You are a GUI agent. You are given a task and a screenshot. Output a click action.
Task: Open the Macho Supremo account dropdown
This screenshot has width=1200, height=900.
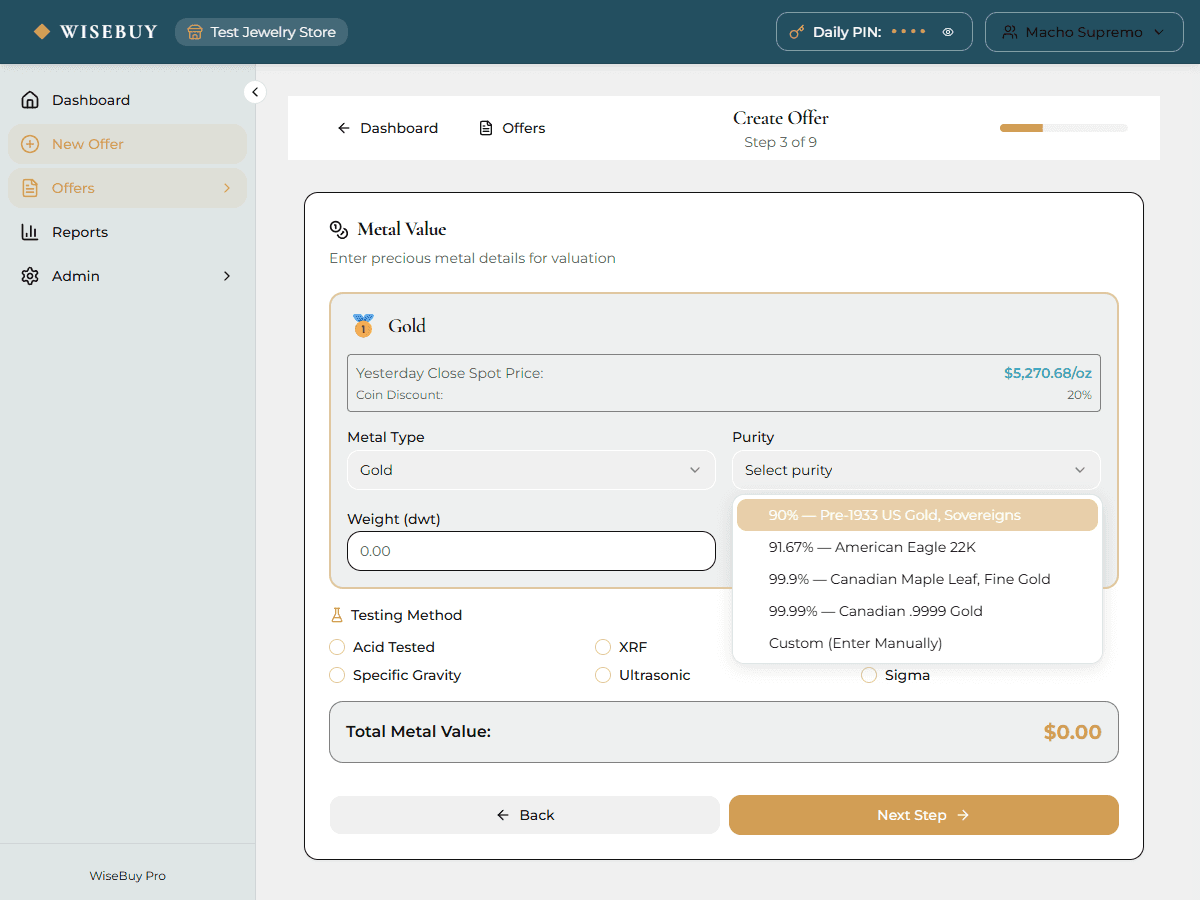tap(1084, 31)
